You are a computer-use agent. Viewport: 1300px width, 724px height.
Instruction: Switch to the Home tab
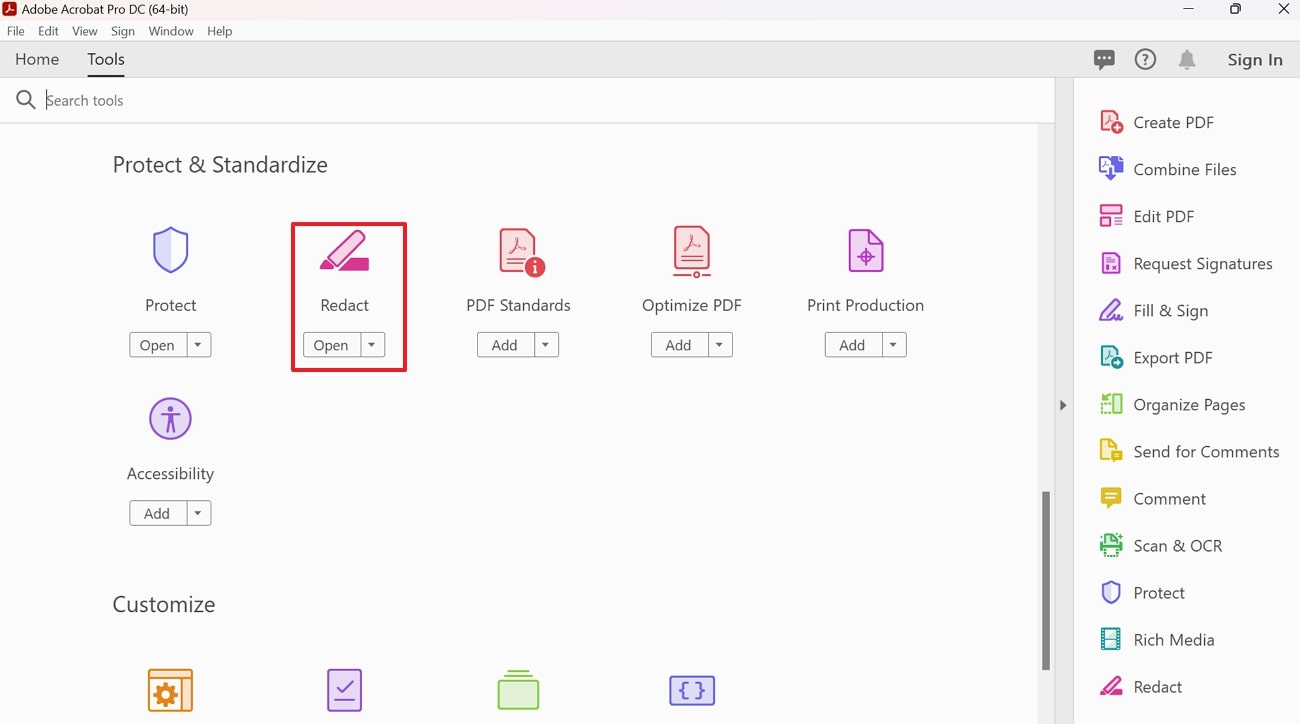click(37, 59)
